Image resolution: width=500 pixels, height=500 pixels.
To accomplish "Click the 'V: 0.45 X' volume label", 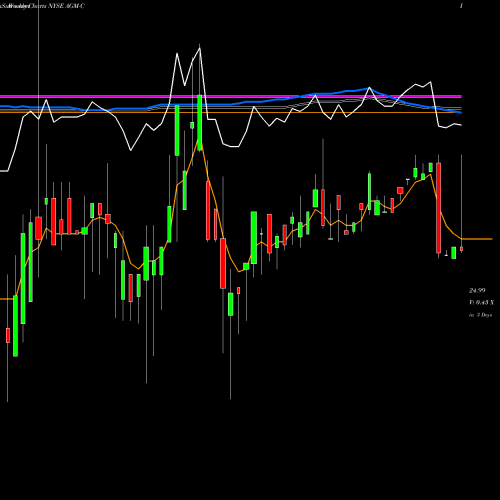I will 482,303.
